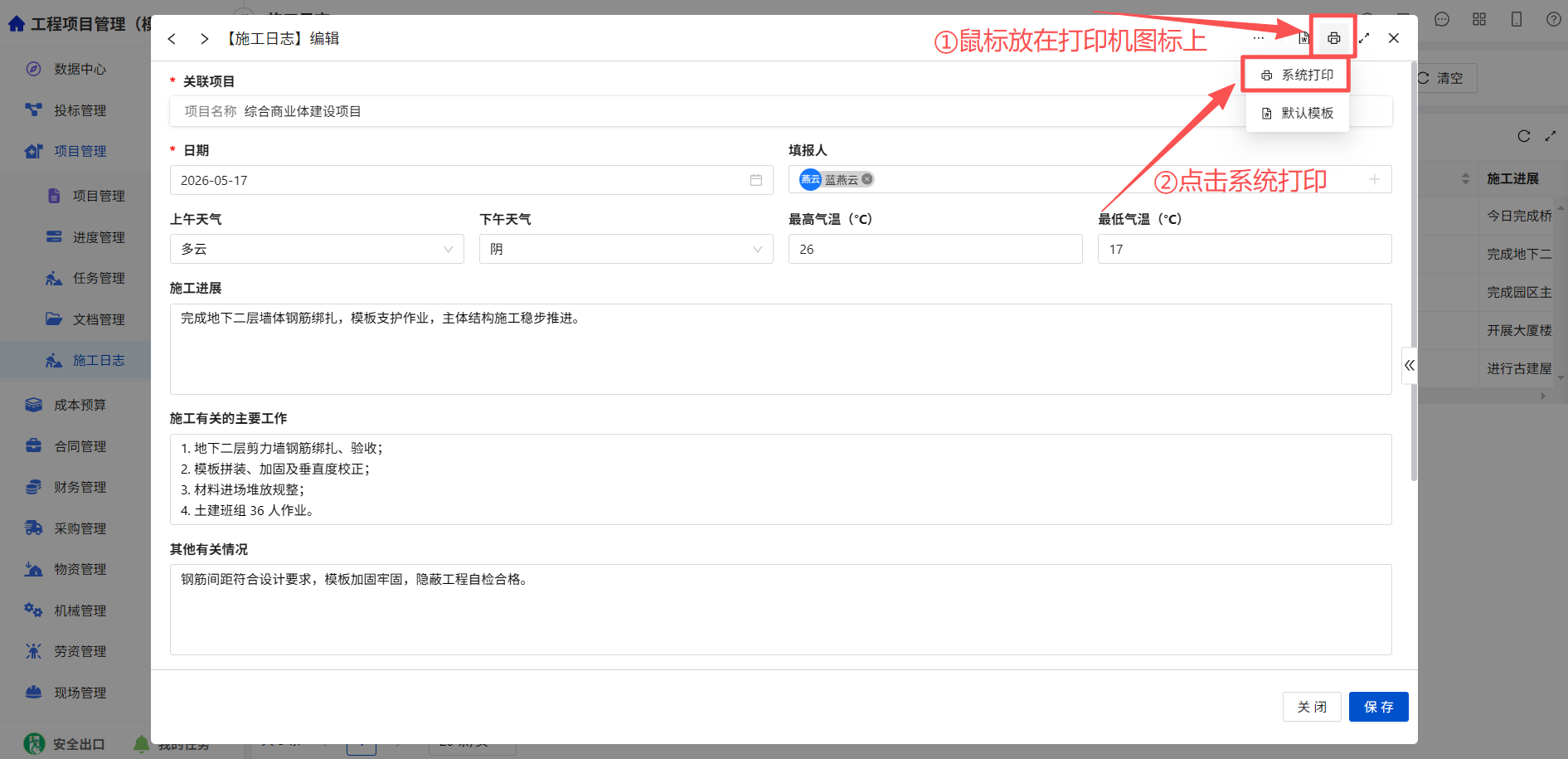Click the 保存 button
Screen dimensions: 1568x759
[x=1378, y=707]
